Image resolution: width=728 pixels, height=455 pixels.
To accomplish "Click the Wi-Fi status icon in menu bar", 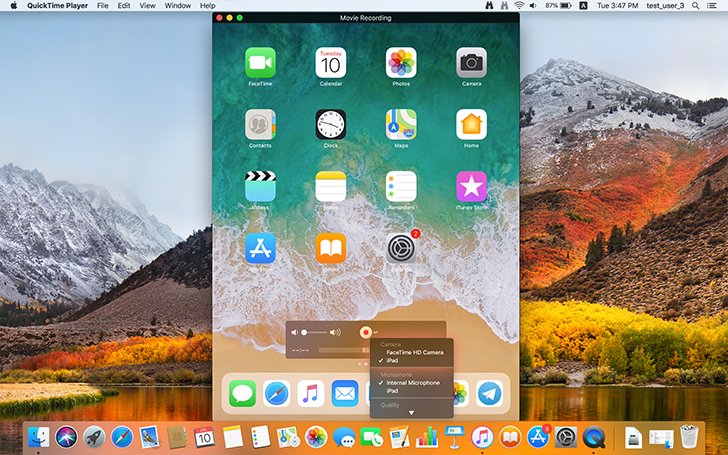I will click(519, 6).
